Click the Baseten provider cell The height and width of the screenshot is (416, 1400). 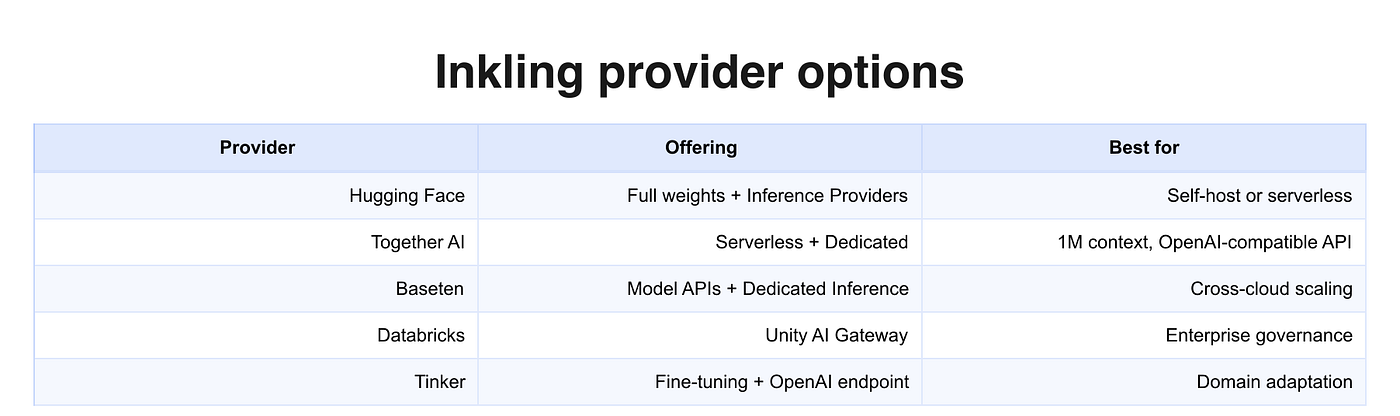(257, 289)
